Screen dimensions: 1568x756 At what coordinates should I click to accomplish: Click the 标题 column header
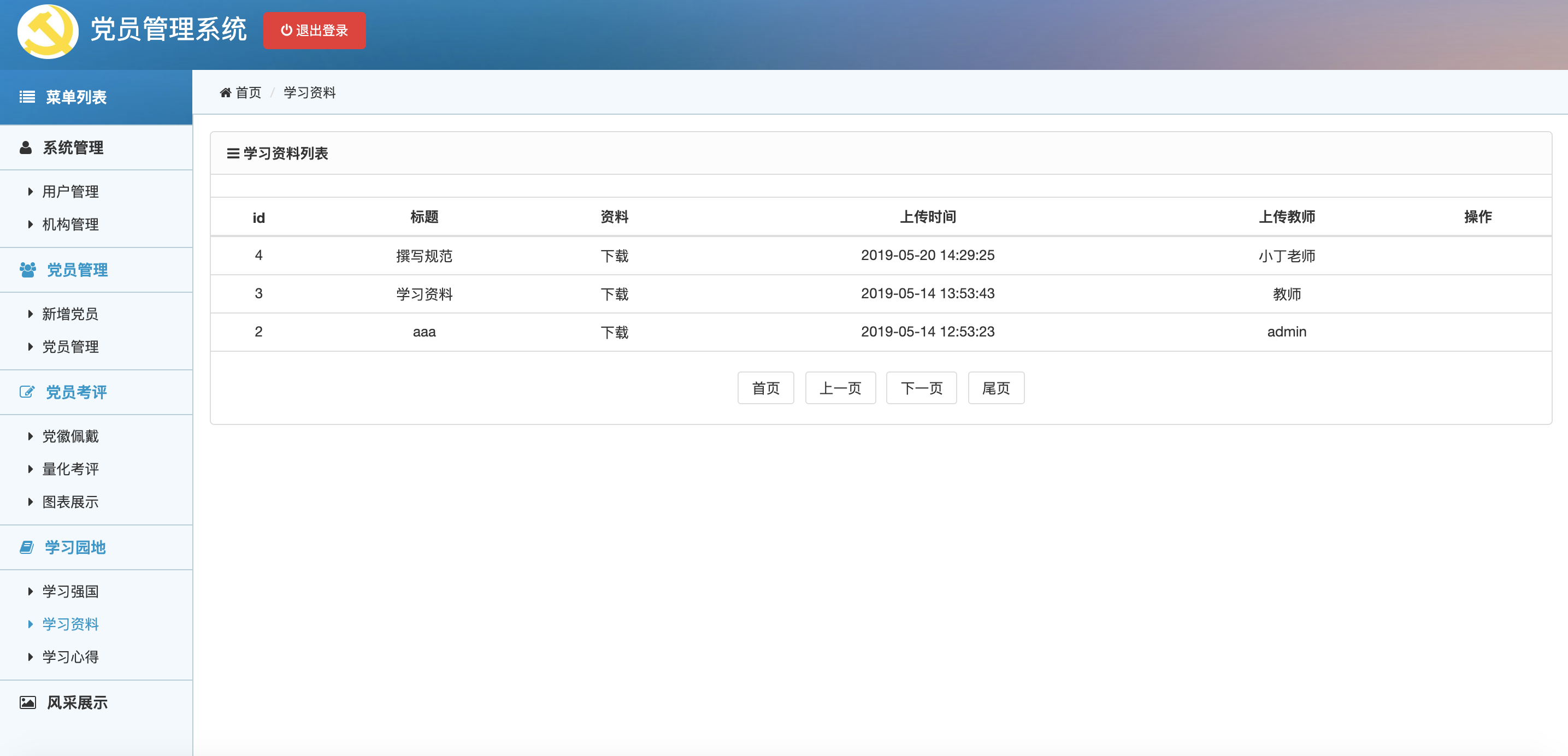(425, 217)
